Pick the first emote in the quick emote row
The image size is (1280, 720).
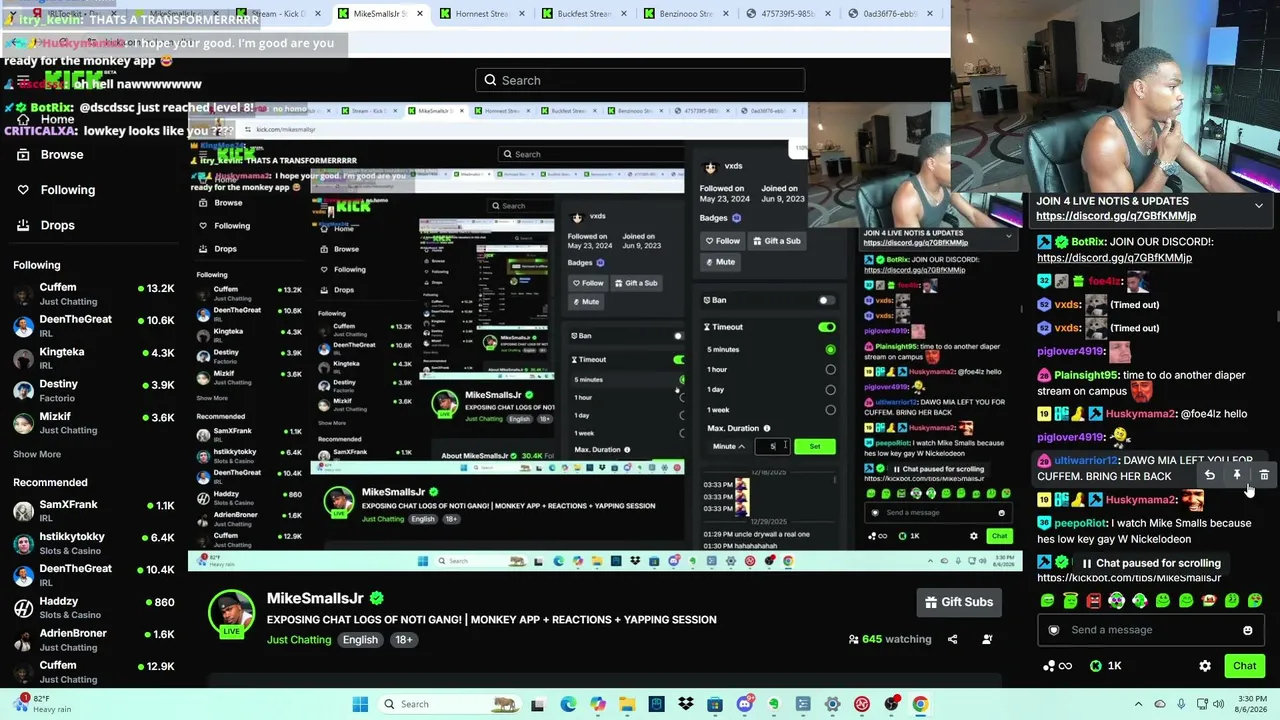tap(1047, 601)
